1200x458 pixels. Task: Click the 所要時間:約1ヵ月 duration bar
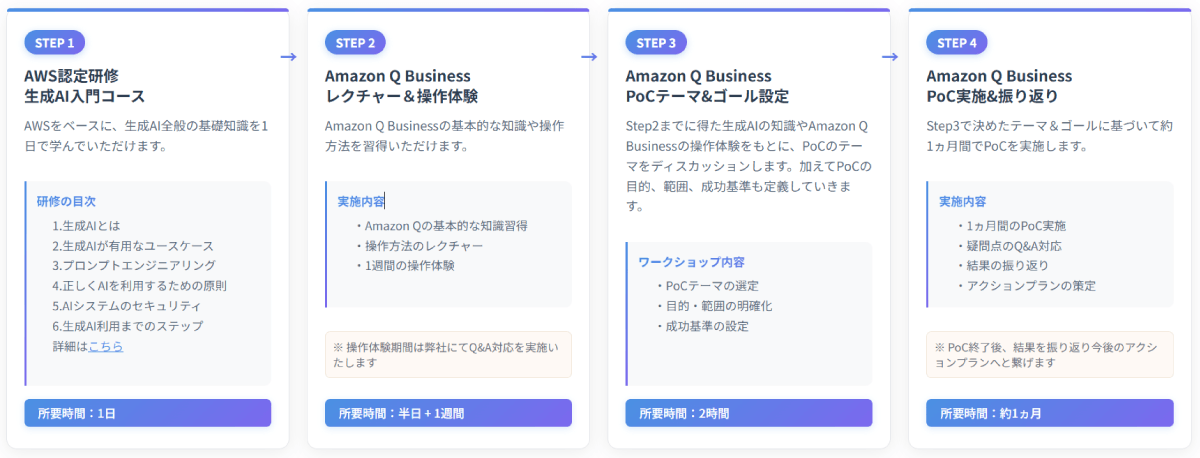point(1049,413)
